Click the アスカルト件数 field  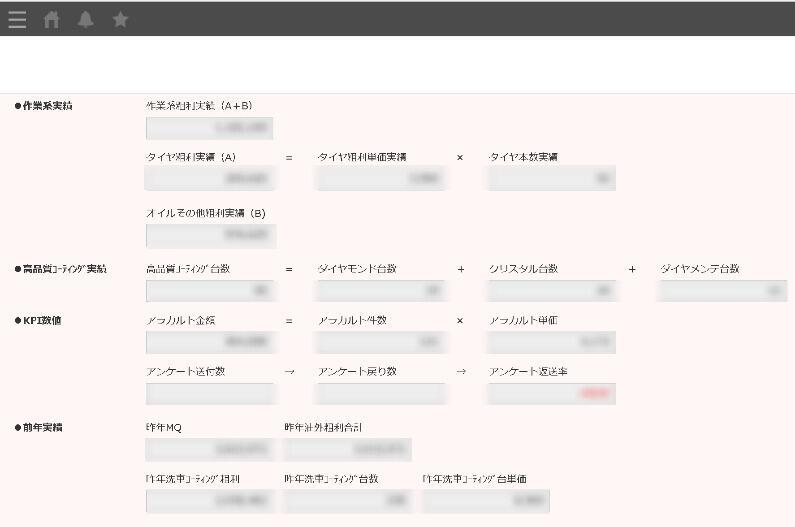[x=381, y=342]
